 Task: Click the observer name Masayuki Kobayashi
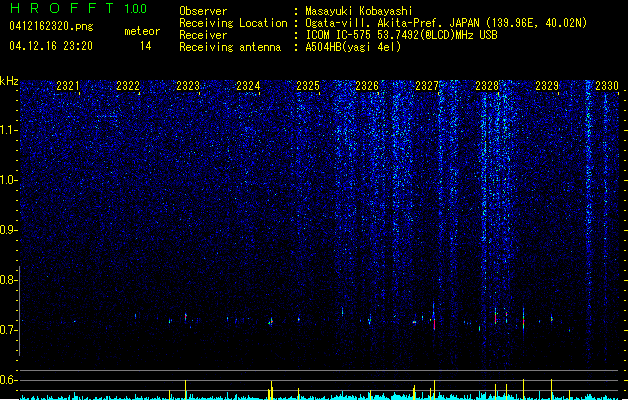(x=359, y=11)
